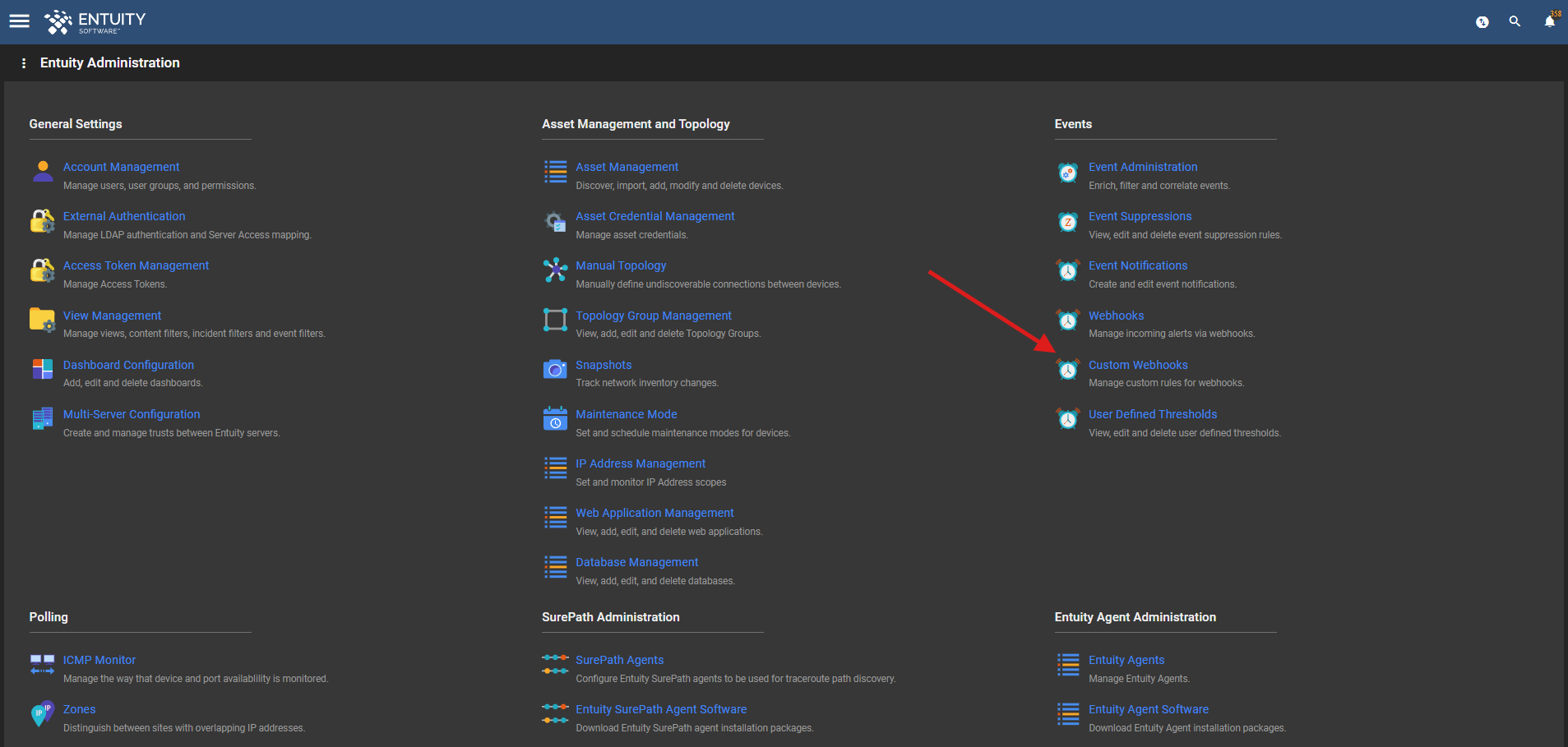
Task: Open the Asset Management link
Action: point(627,167)
